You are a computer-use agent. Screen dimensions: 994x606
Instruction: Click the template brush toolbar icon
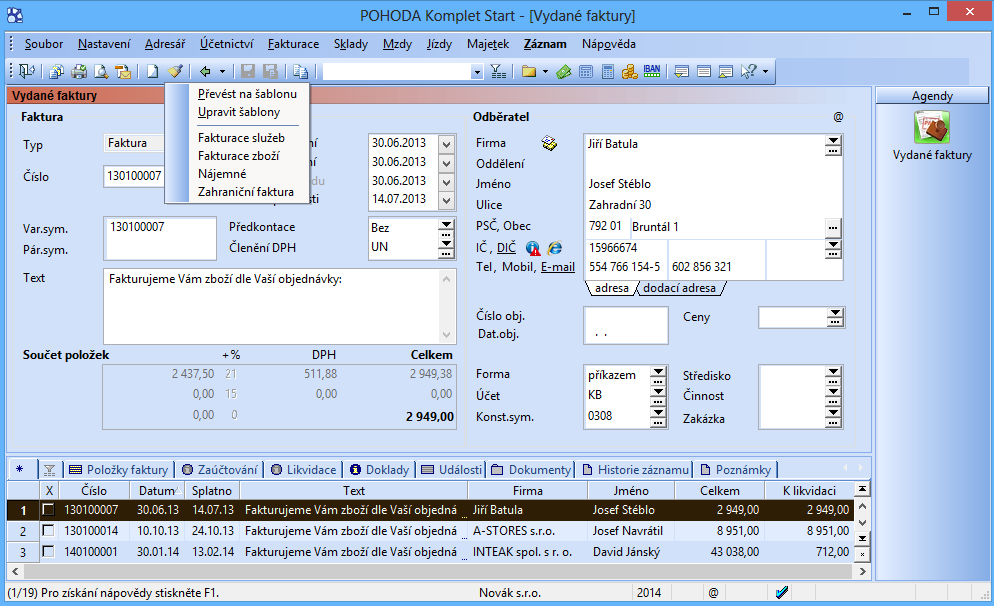[175, 72]
